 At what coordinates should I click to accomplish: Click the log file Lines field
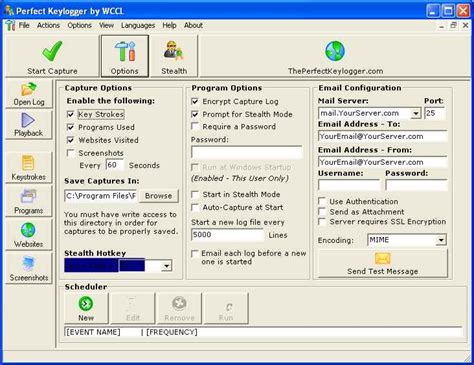point(228,235)
